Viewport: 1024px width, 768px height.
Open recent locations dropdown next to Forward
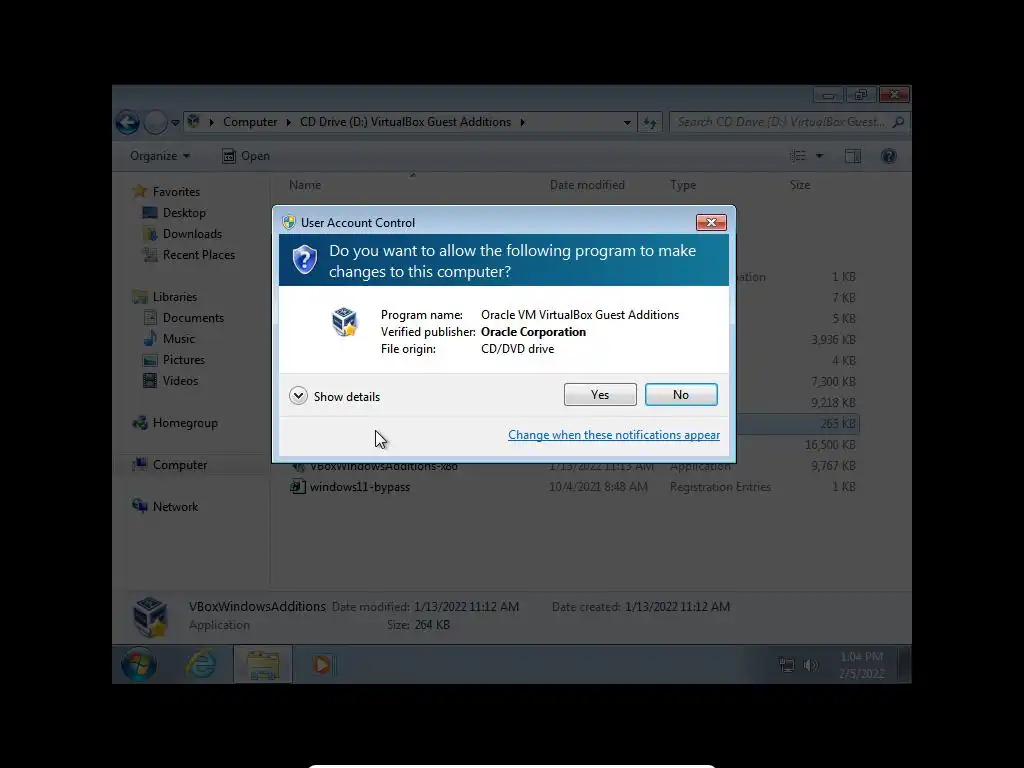pos(175,122)
